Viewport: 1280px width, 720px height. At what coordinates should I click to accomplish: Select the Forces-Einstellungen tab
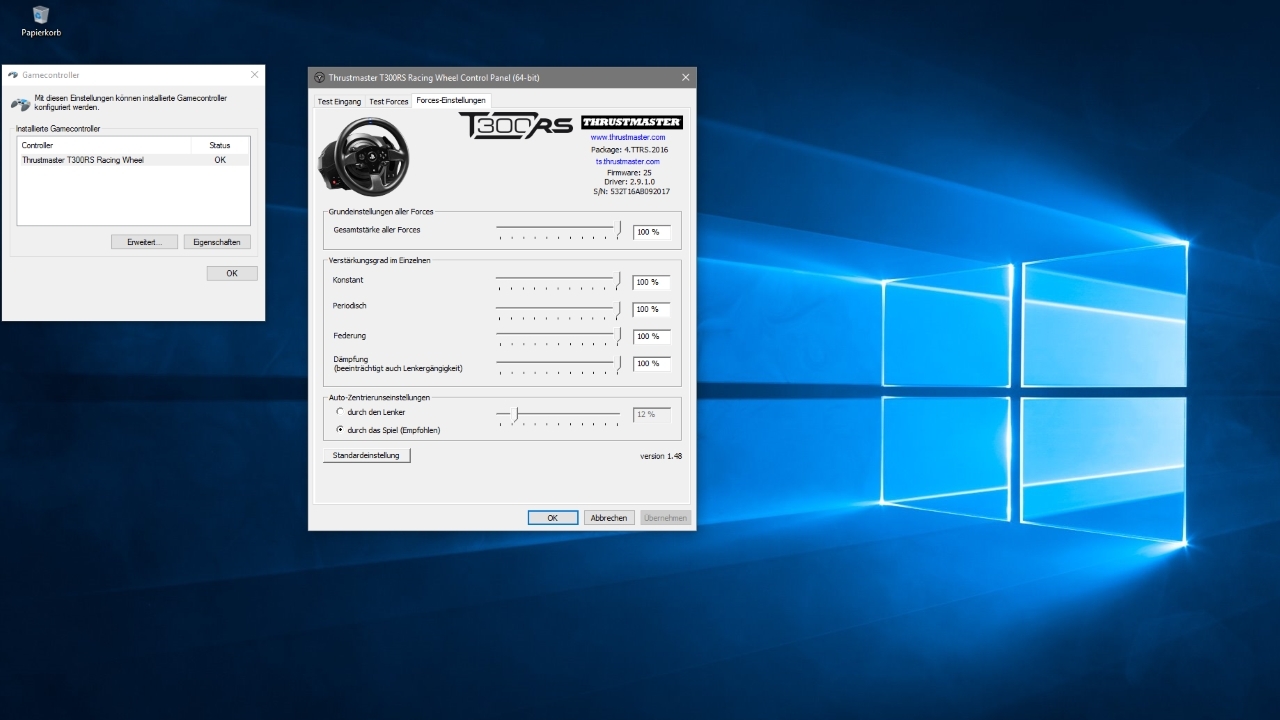pos(451,100)
